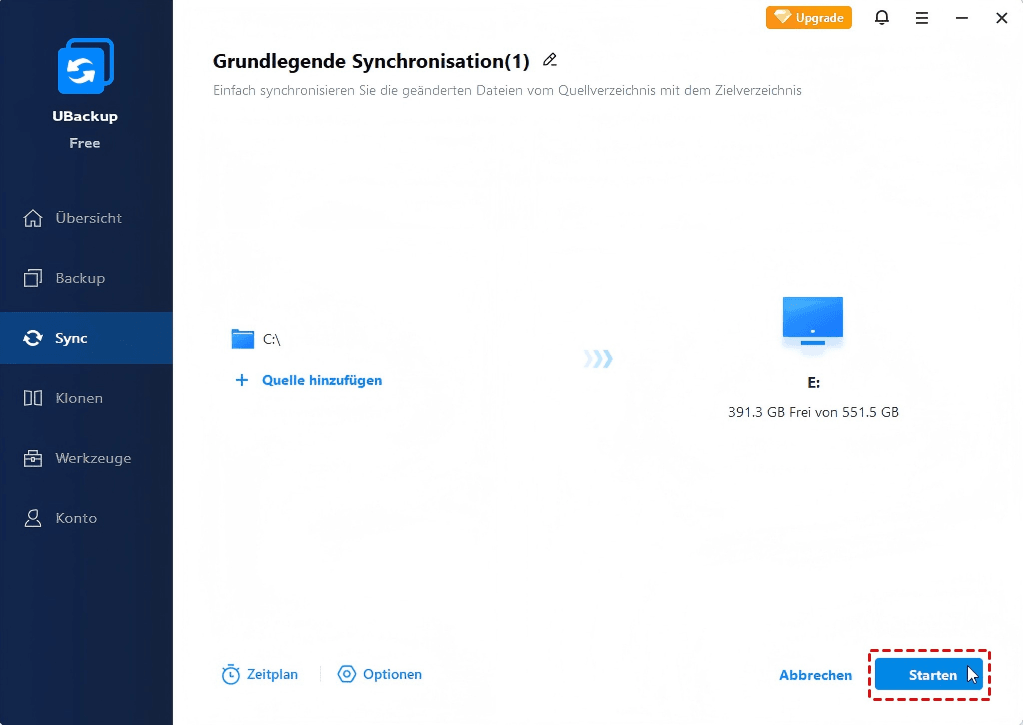Click the orange Upgrade button
This screenshot has height=725, width=1023.
click(x=808, y=18)
